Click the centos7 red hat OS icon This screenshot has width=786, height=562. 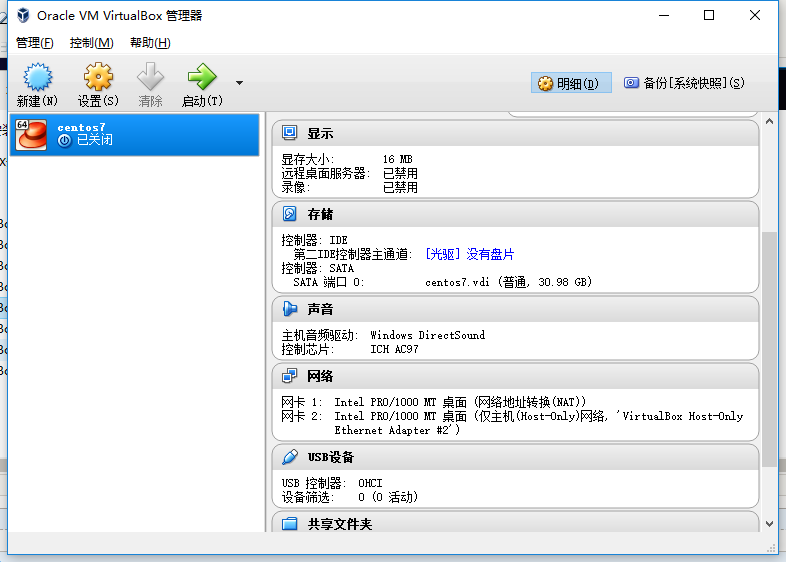[x=31, y=135]
